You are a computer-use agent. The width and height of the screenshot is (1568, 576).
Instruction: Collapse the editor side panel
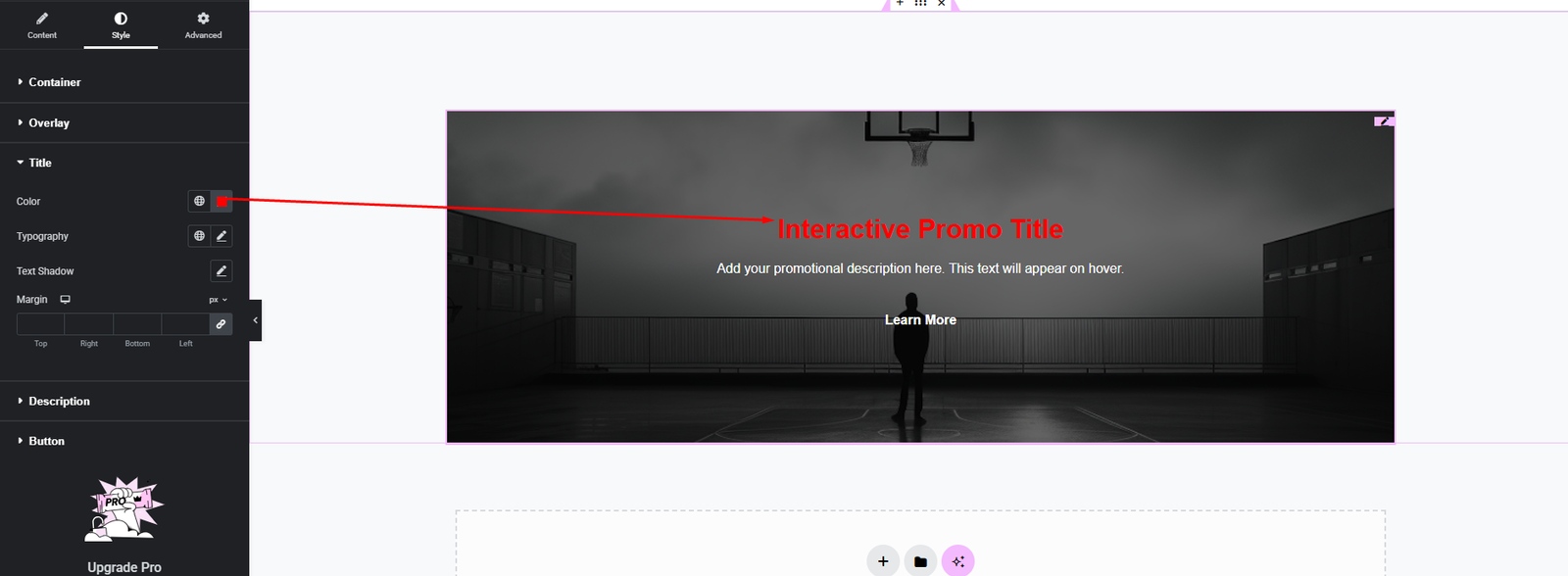point(256,320)
